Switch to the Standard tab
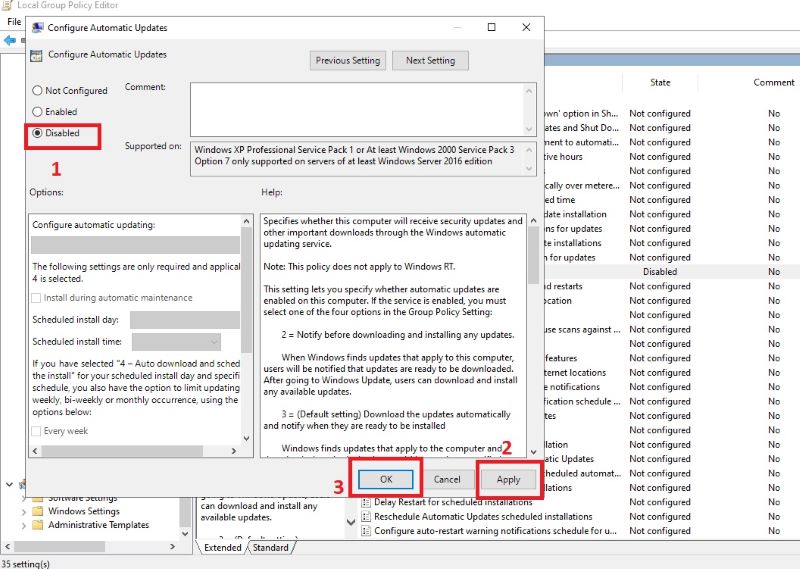 coord(270,548)
